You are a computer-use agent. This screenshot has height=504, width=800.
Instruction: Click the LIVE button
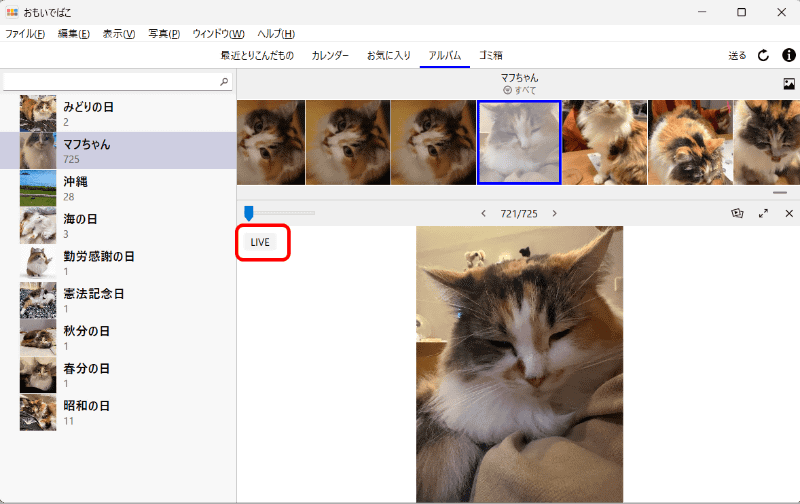tap(260, 242)
